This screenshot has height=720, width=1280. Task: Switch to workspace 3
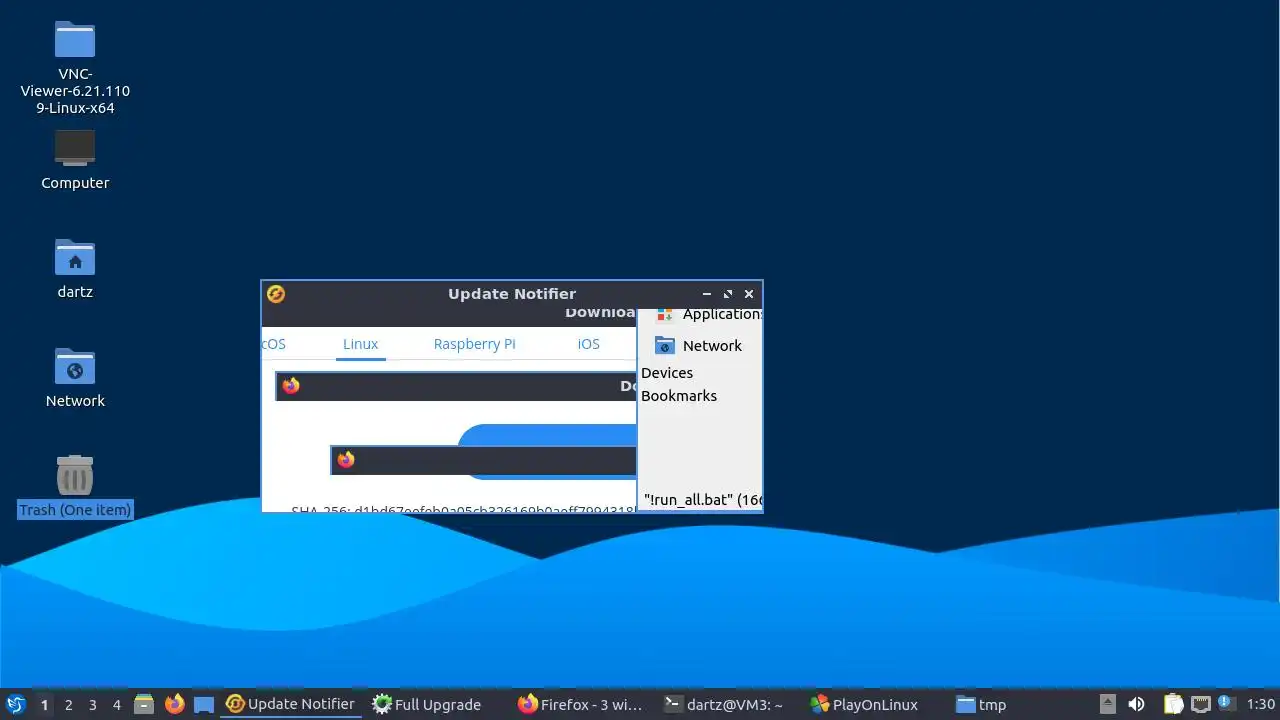(92, 704)
